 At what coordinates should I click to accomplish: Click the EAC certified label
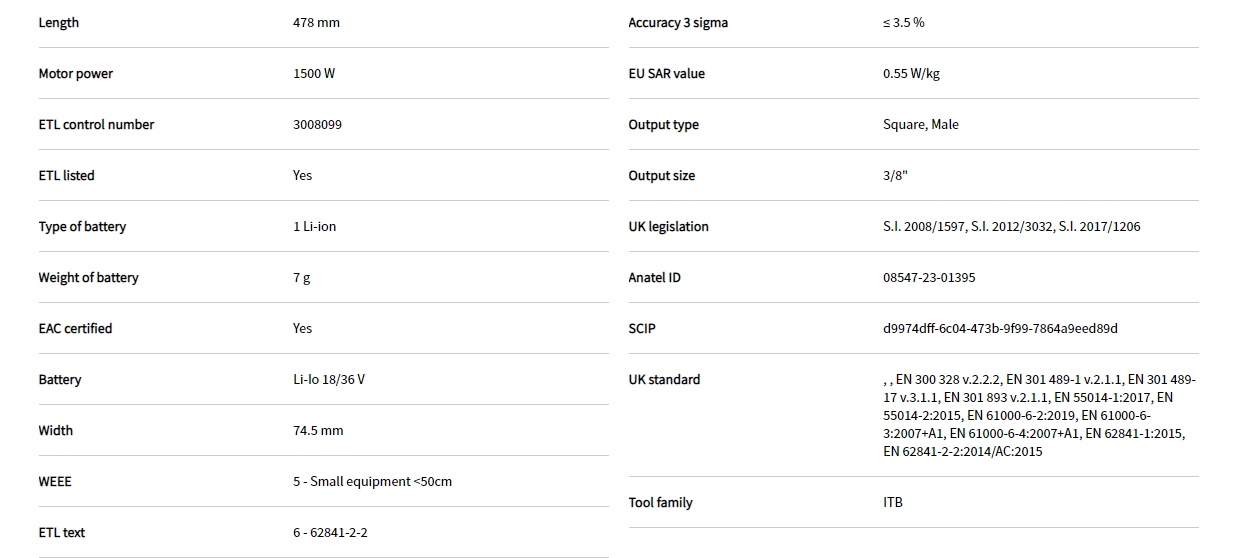point(75,329)
